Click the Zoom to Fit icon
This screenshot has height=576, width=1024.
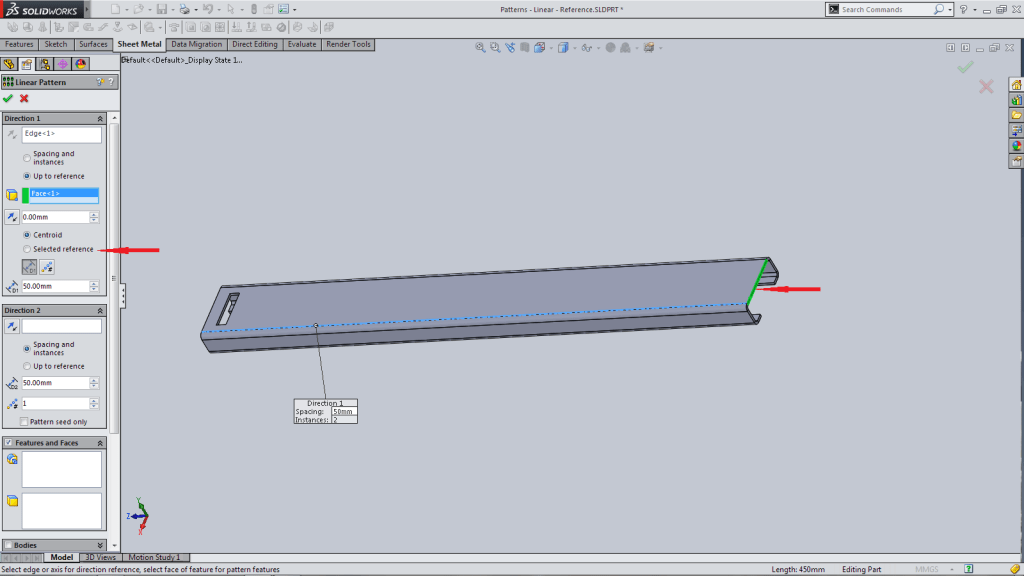click(x=480, y=47)
